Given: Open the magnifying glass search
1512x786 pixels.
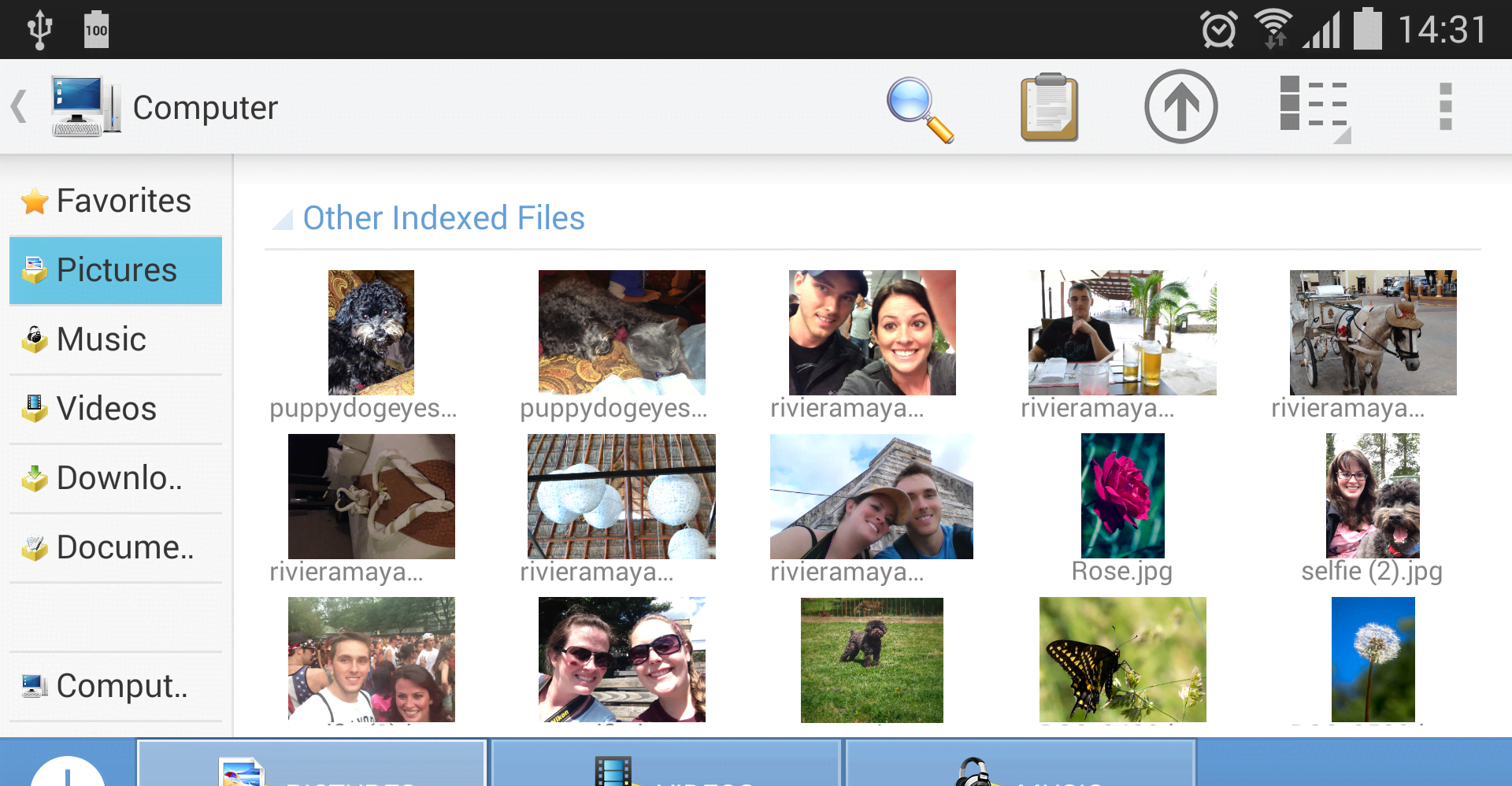Looking at the screenshot, I should pos(920,109).
